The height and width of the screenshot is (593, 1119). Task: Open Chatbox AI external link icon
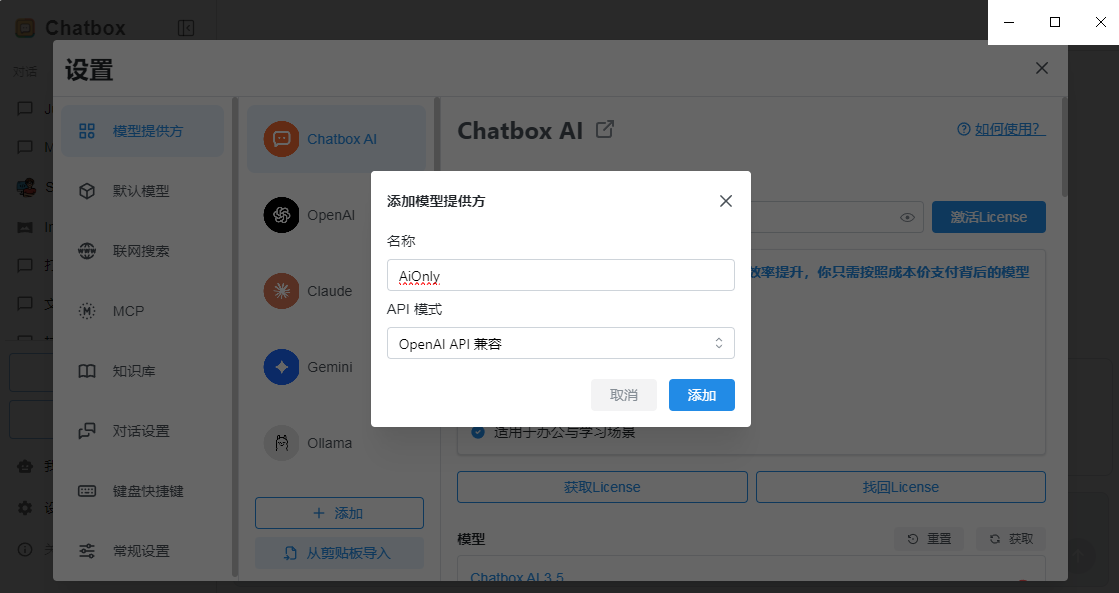point(604,130)
